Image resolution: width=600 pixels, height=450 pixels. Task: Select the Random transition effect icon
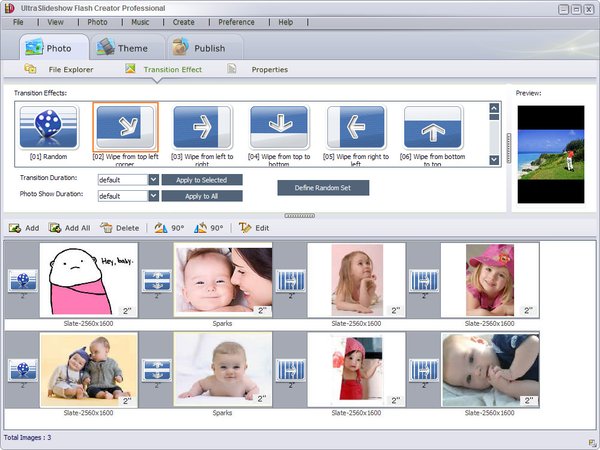pos(49,128)
